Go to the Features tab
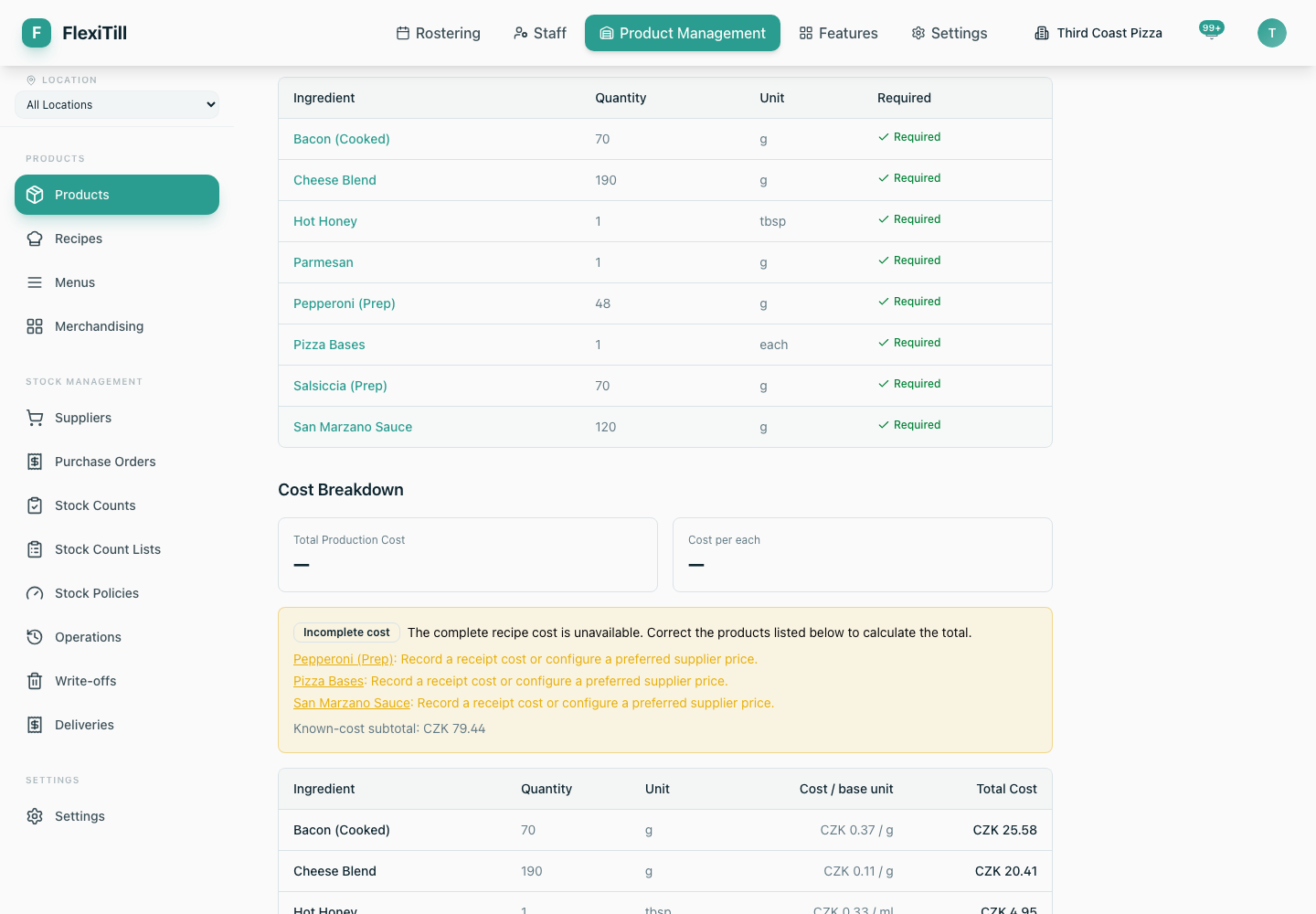 coord(838,33)
